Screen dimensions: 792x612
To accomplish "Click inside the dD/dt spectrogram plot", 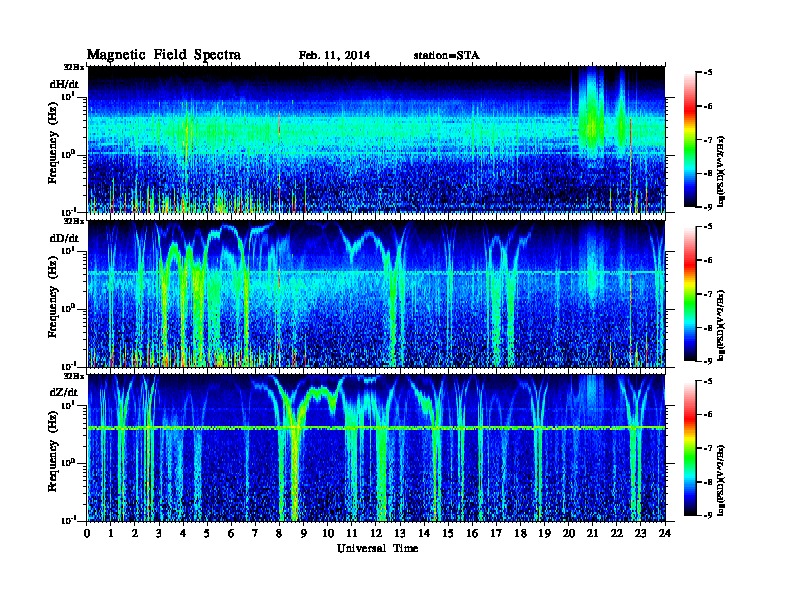I will [x=376, y=294].
